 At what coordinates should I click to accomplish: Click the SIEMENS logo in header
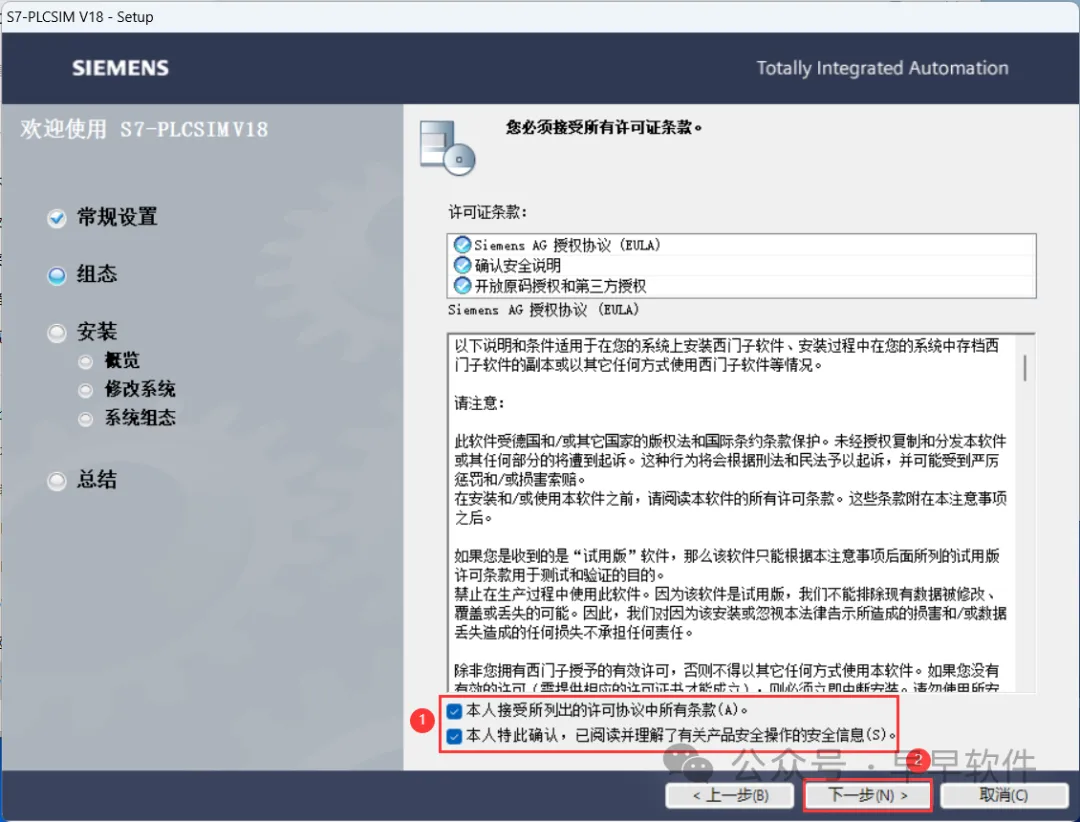coord(121,68)
